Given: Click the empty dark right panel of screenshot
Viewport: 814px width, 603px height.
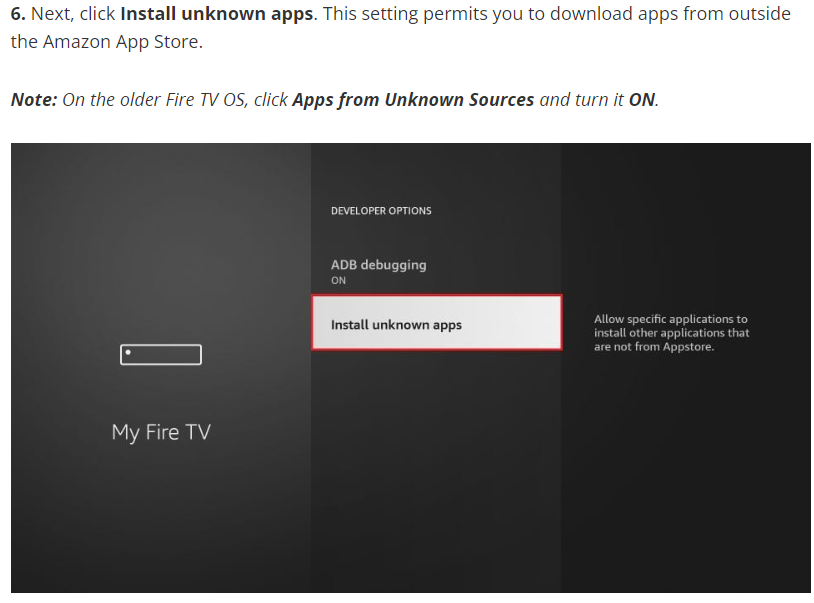Looking at the screenshot, I should (685, 480).
